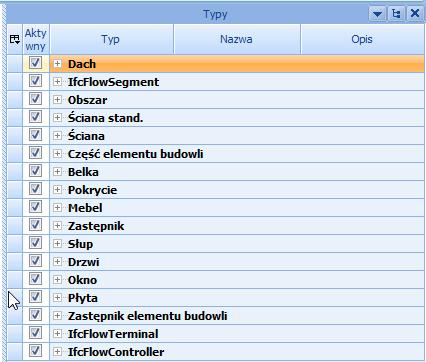This screenshot has height=362, width=426.
Task: Sort by the Typ column header
Action: pyautogui.click(x=111, y=39)
